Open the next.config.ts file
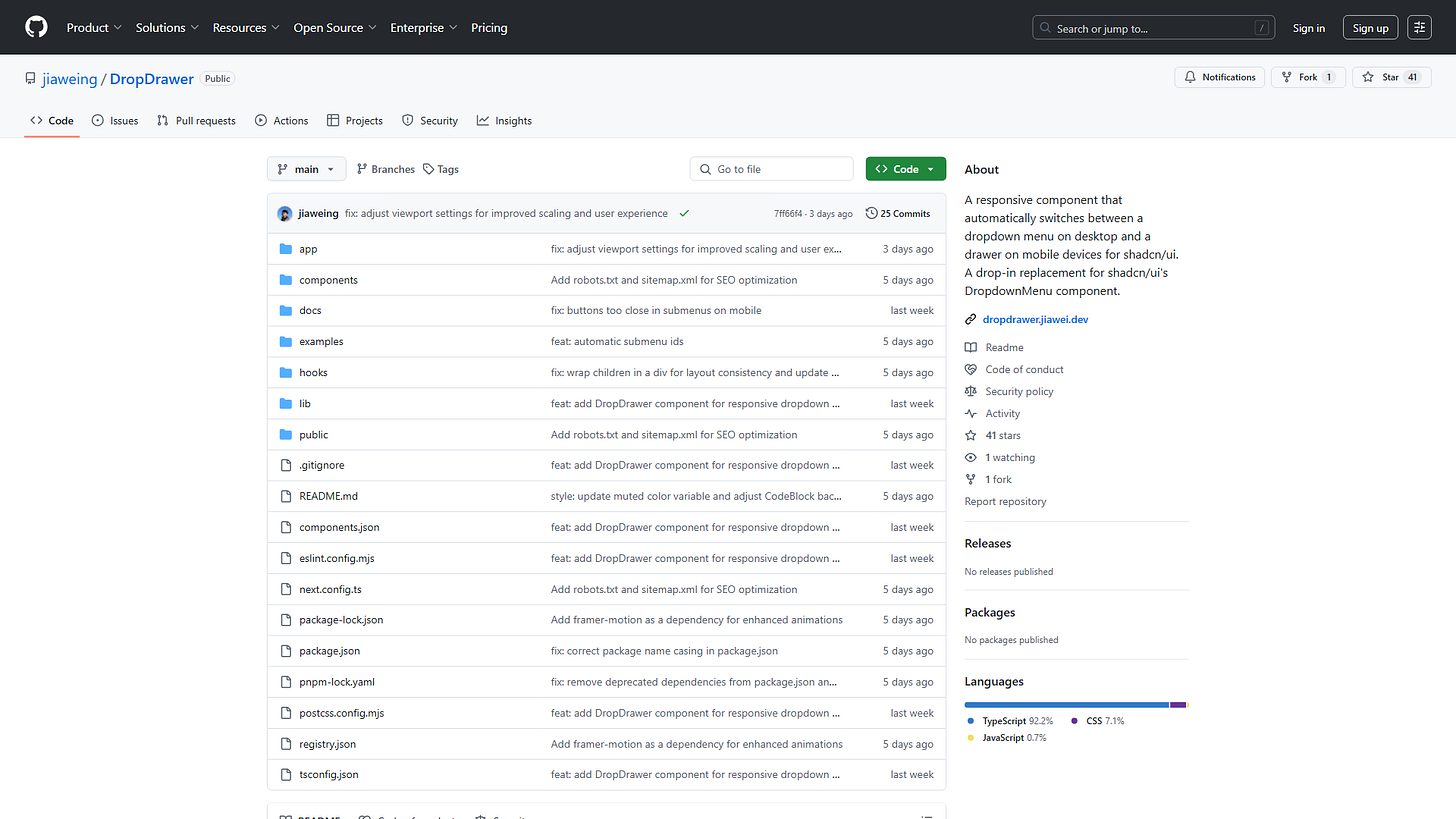The image size is (1456, 819). (x=330, y=589)
